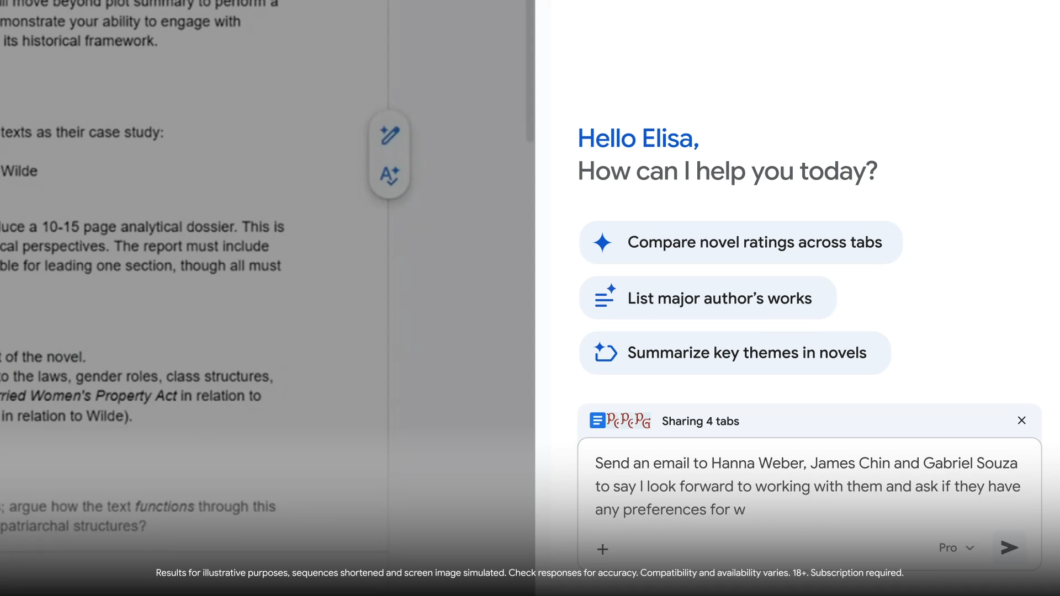Click the sparkle icon on the Compare ratings chip
Image resolution: width=1060 pixels, height=596 pixels.
point(603,241)
